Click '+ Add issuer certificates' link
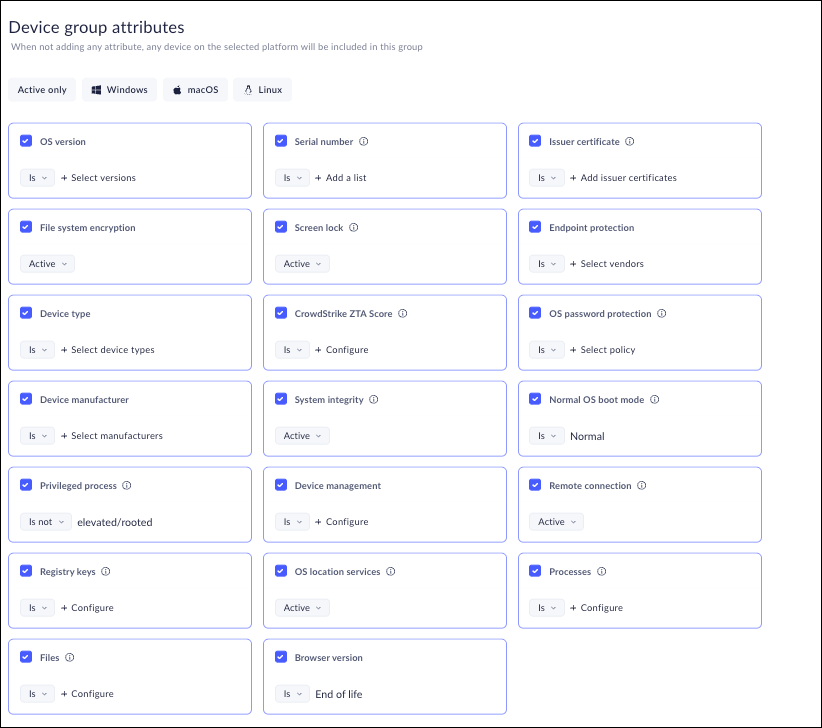This screenshot has width=822, height=728. (x=622, y=178)
